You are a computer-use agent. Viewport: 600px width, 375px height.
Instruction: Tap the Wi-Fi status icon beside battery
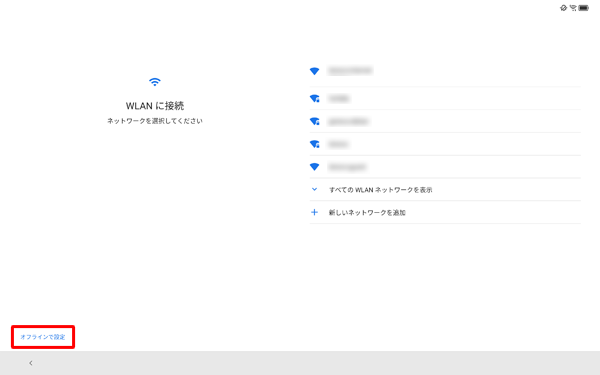[x=573, y=8]
